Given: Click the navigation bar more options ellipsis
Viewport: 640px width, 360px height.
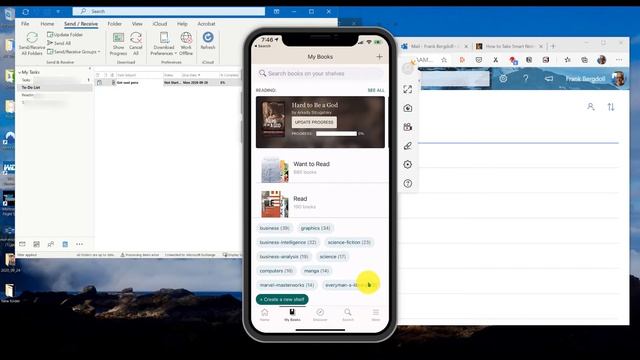Looking at the screenshot, I should [79, 244].
